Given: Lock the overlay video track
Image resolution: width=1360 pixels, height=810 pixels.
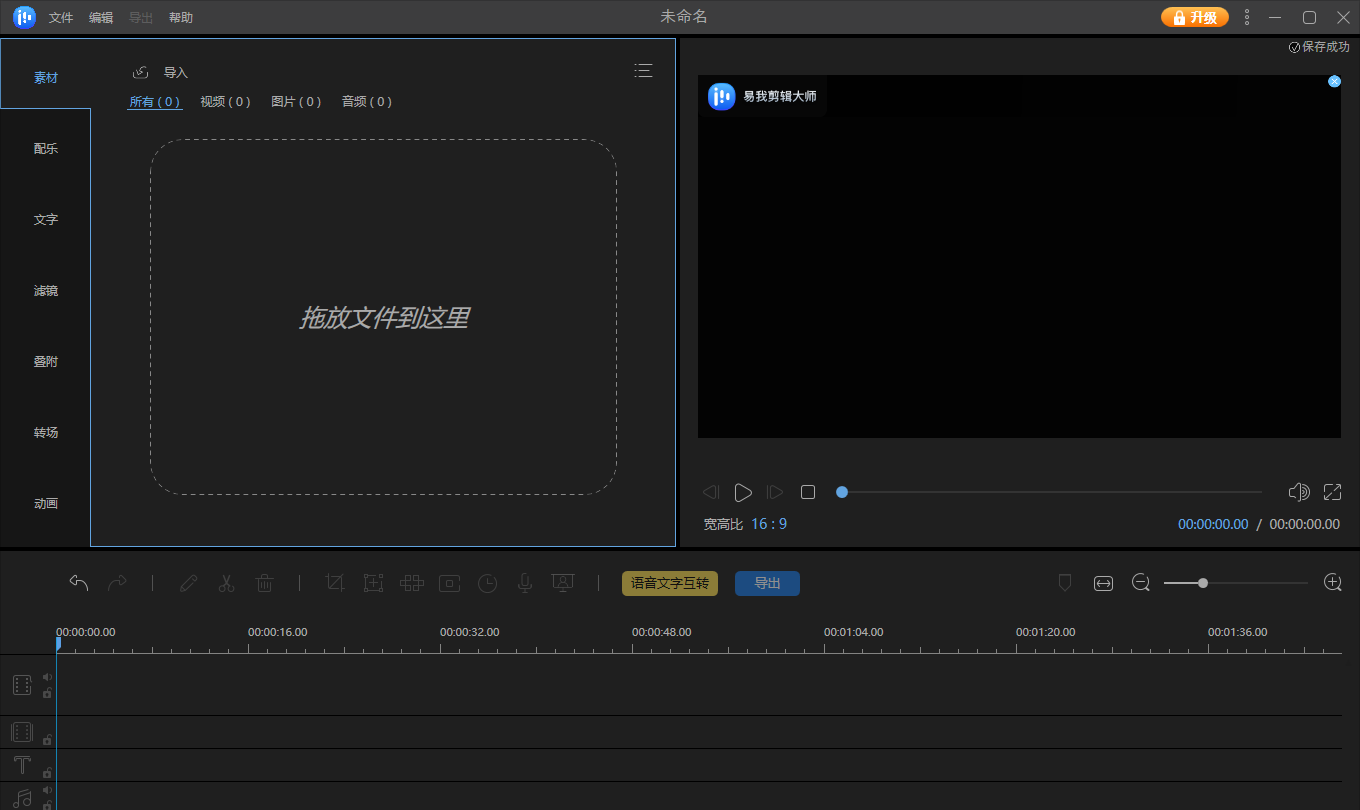Looking at the screenshot, I should (x=47, y=740).
